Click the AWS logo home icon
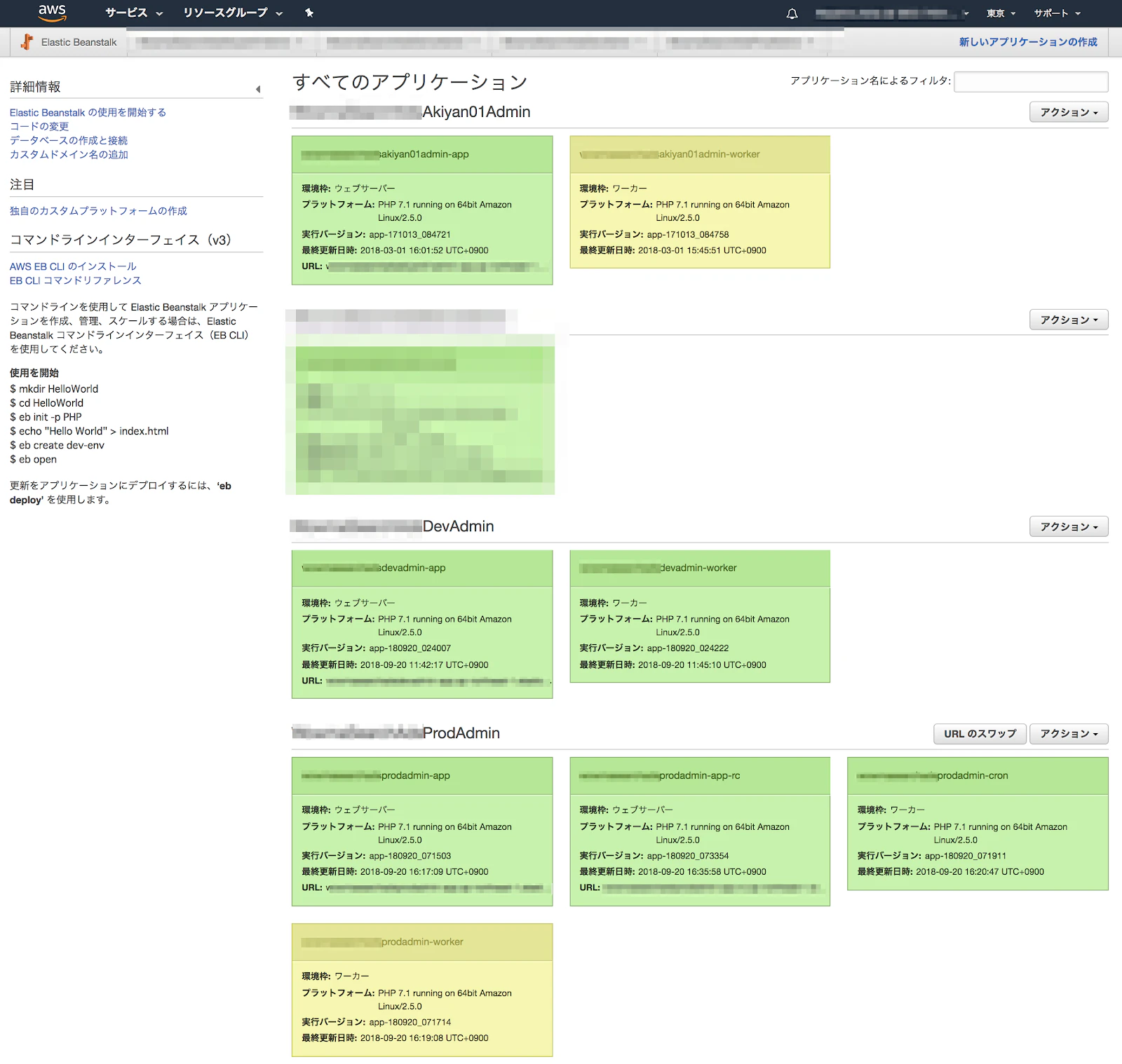Screen dimensions: 1122x1064 [52, 13]
